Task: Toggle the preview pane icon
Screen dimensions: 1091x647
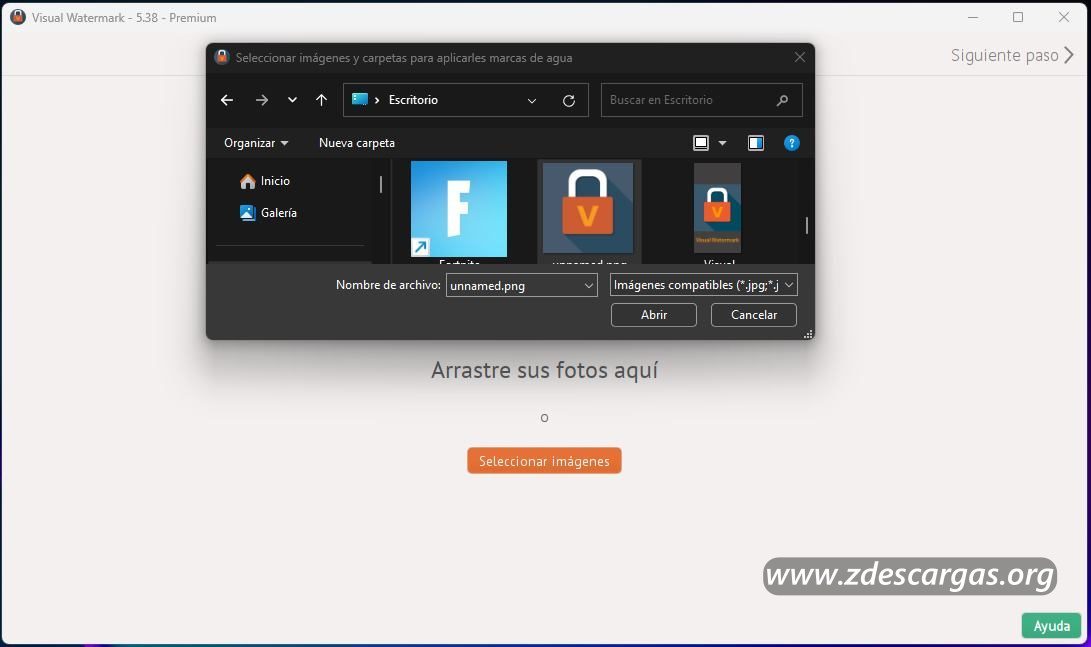Action: click(756, 143)
